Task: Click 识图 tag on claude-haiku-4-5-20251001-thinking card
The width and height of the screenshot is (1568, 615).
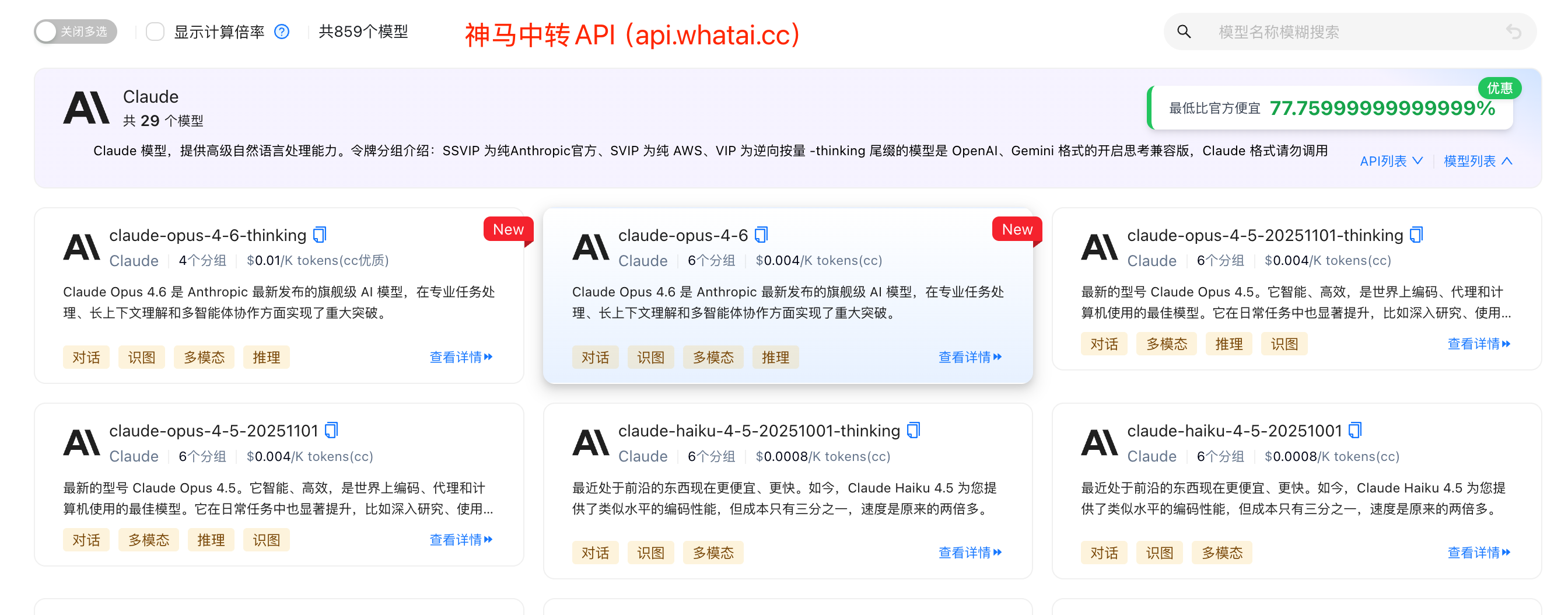Action: 650,553
